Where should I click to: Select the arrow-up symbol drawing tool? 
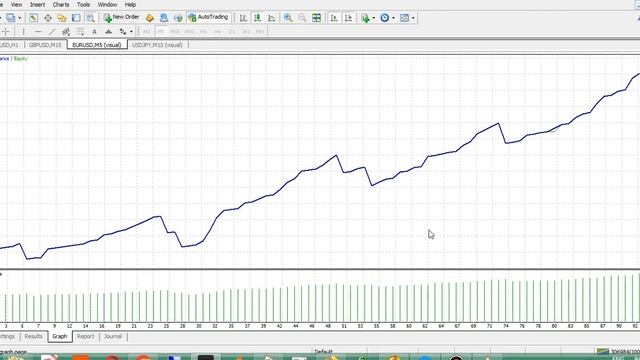click(x=109, y=31)
